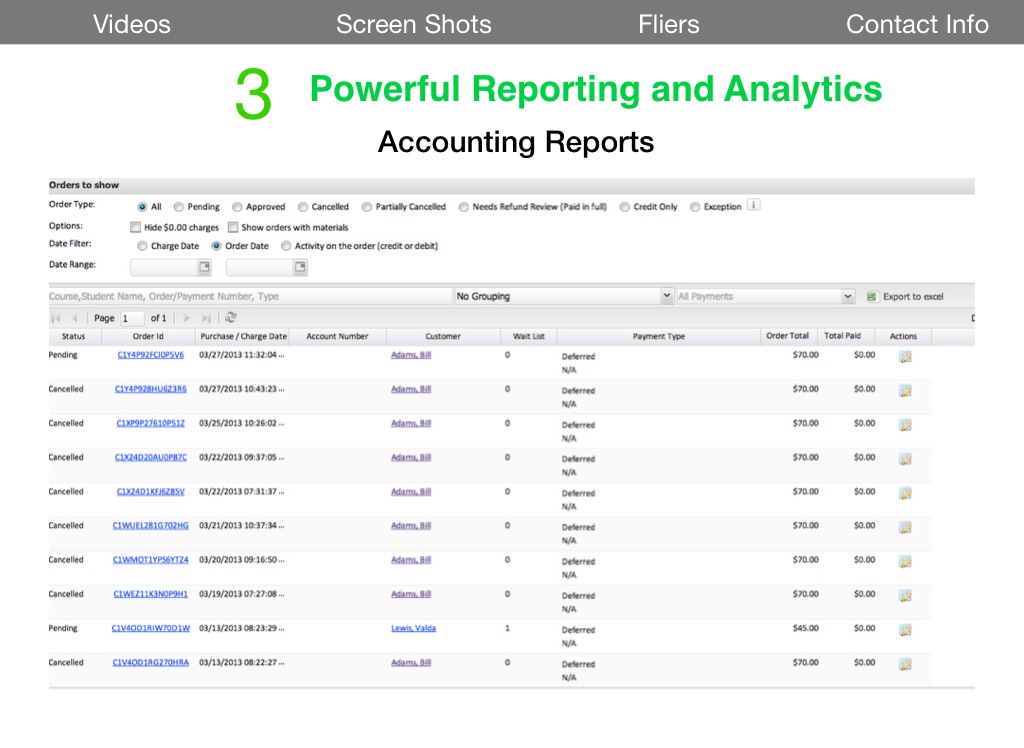Screen dimensions: 1024x748
Task: Select the Pending order type radio button
Action: [179, 207]
